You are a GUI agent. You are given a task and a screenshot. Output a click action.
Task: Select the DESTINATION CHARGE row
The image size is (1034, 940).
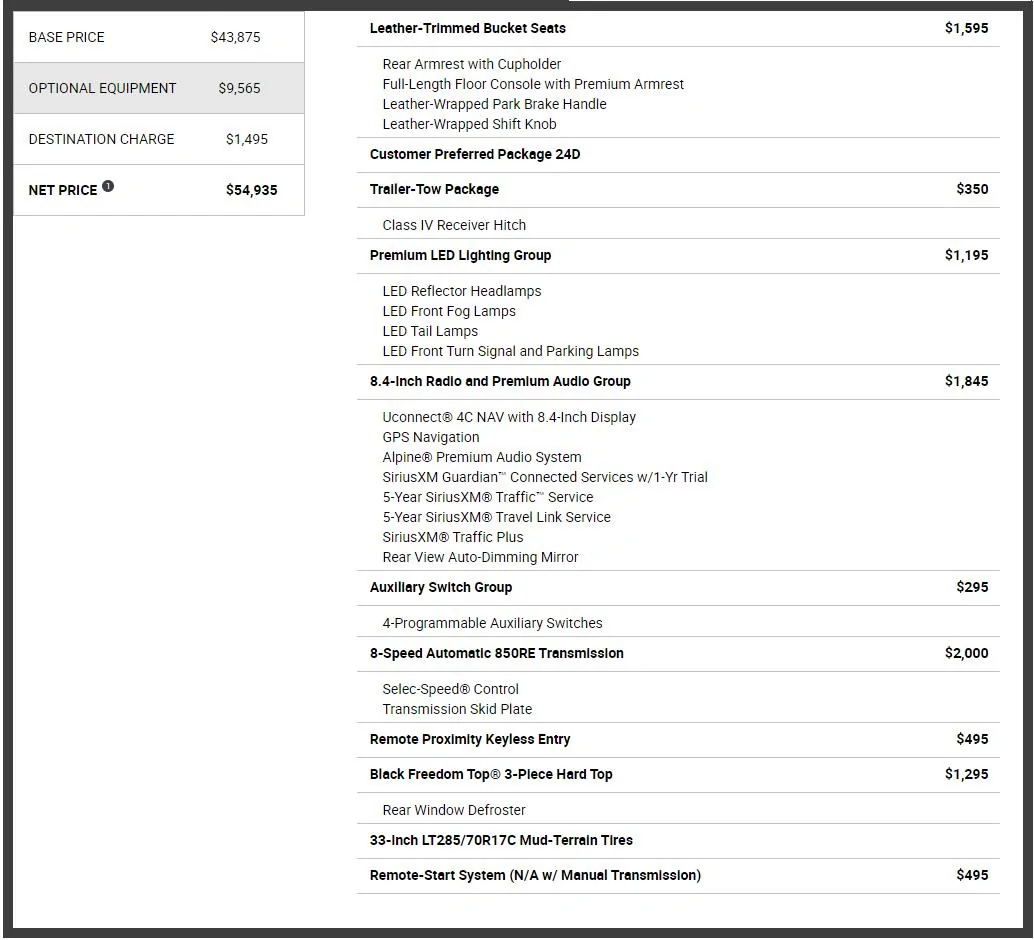[x=159, y=139]
